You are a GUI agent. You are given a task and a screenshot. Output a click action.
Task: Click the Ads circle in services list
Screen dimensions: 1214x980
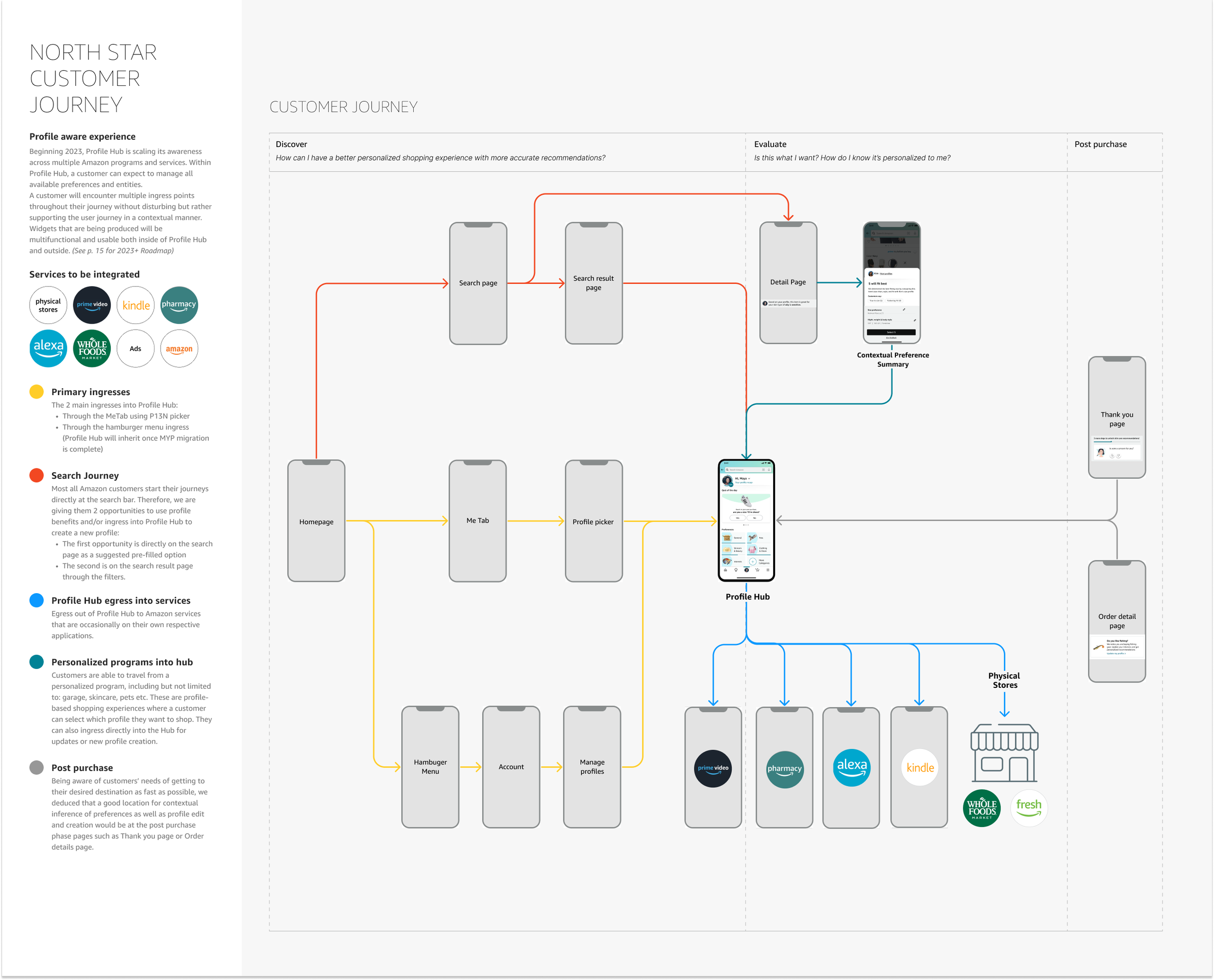[x=135, y=349]
